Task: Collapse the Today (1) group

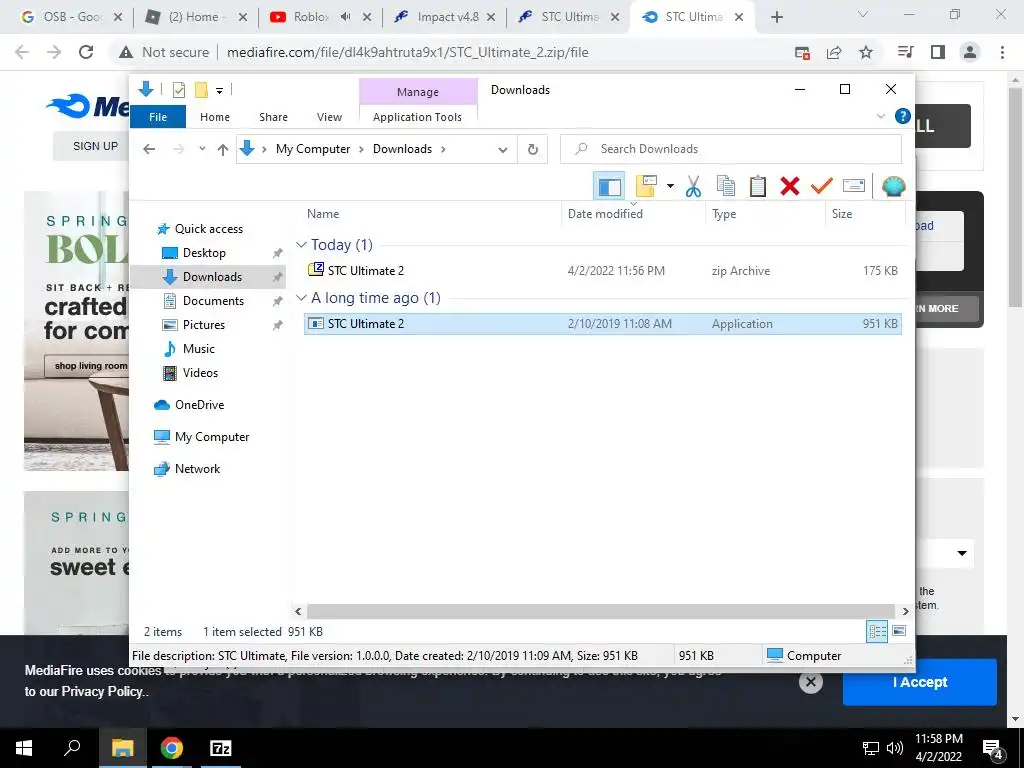Action: click(x=301, y=245)
